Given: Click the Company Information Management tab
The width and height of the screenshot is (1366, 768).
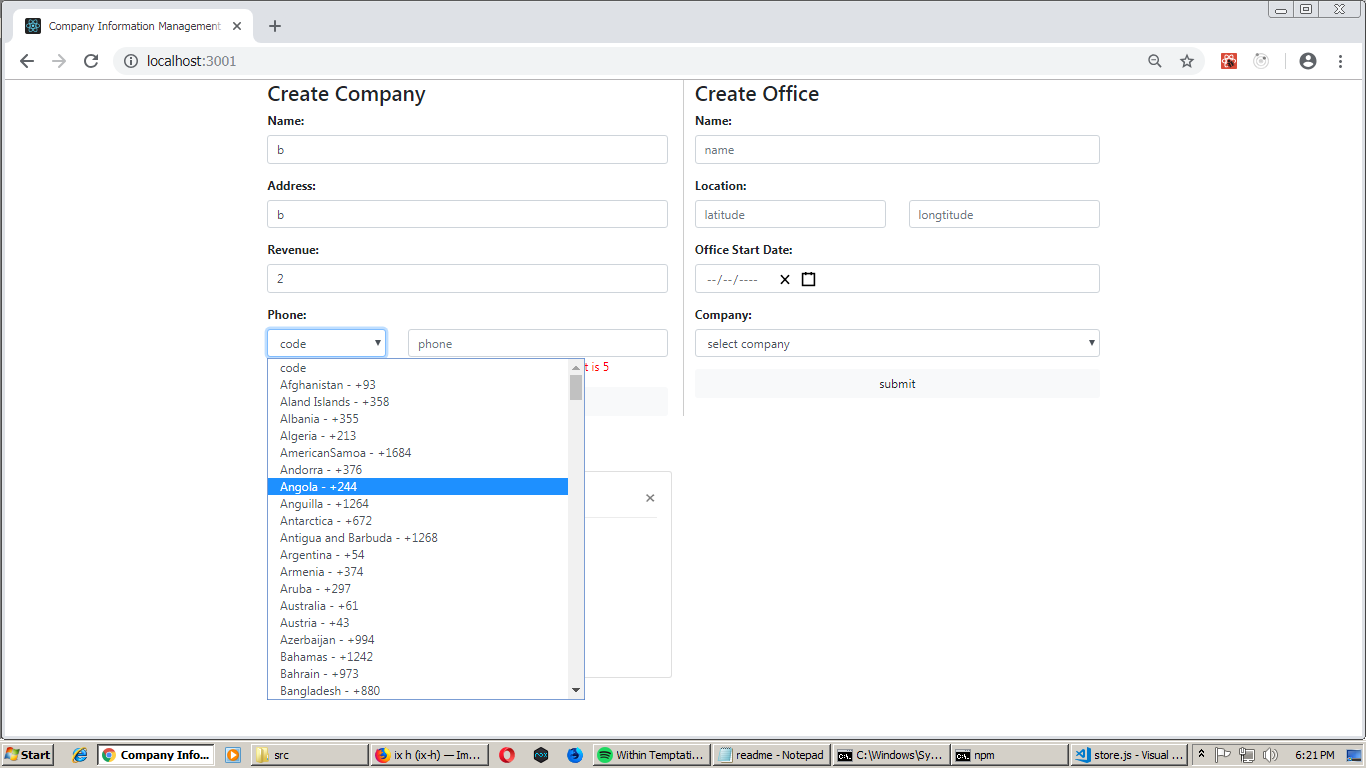Looking at the screenshot, I should (132, 26).
